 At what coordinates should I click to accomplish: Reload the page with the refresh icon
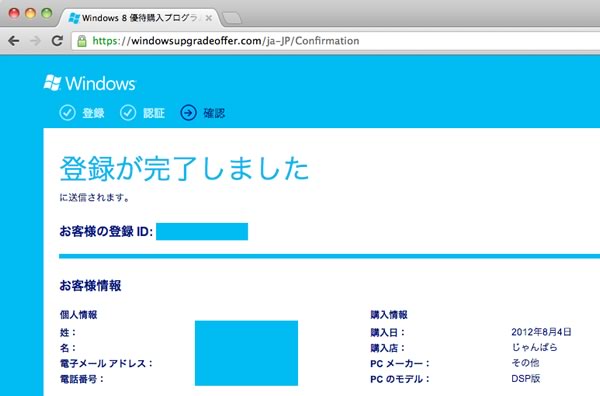pos(57,41)
